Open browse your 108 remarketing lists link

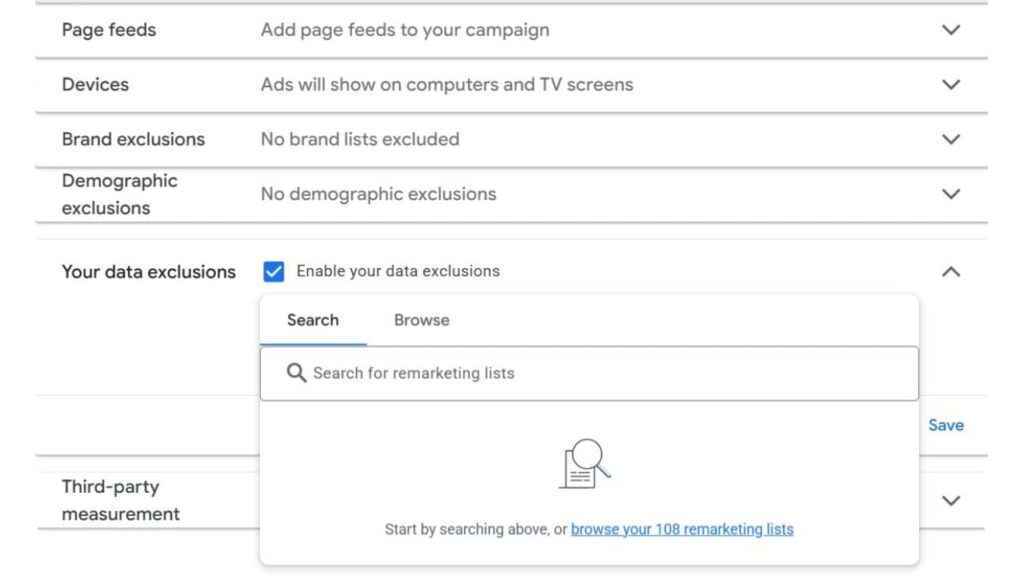(682, 529)
